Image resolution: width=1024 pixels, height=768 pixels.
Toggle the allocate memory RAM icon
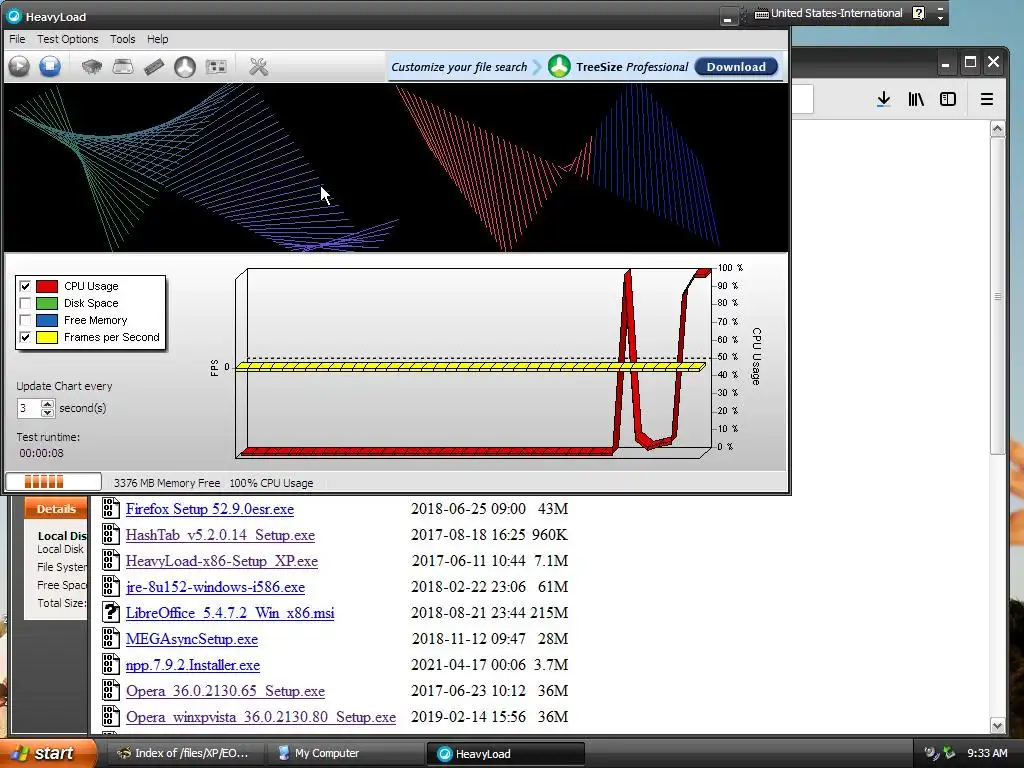154,66
